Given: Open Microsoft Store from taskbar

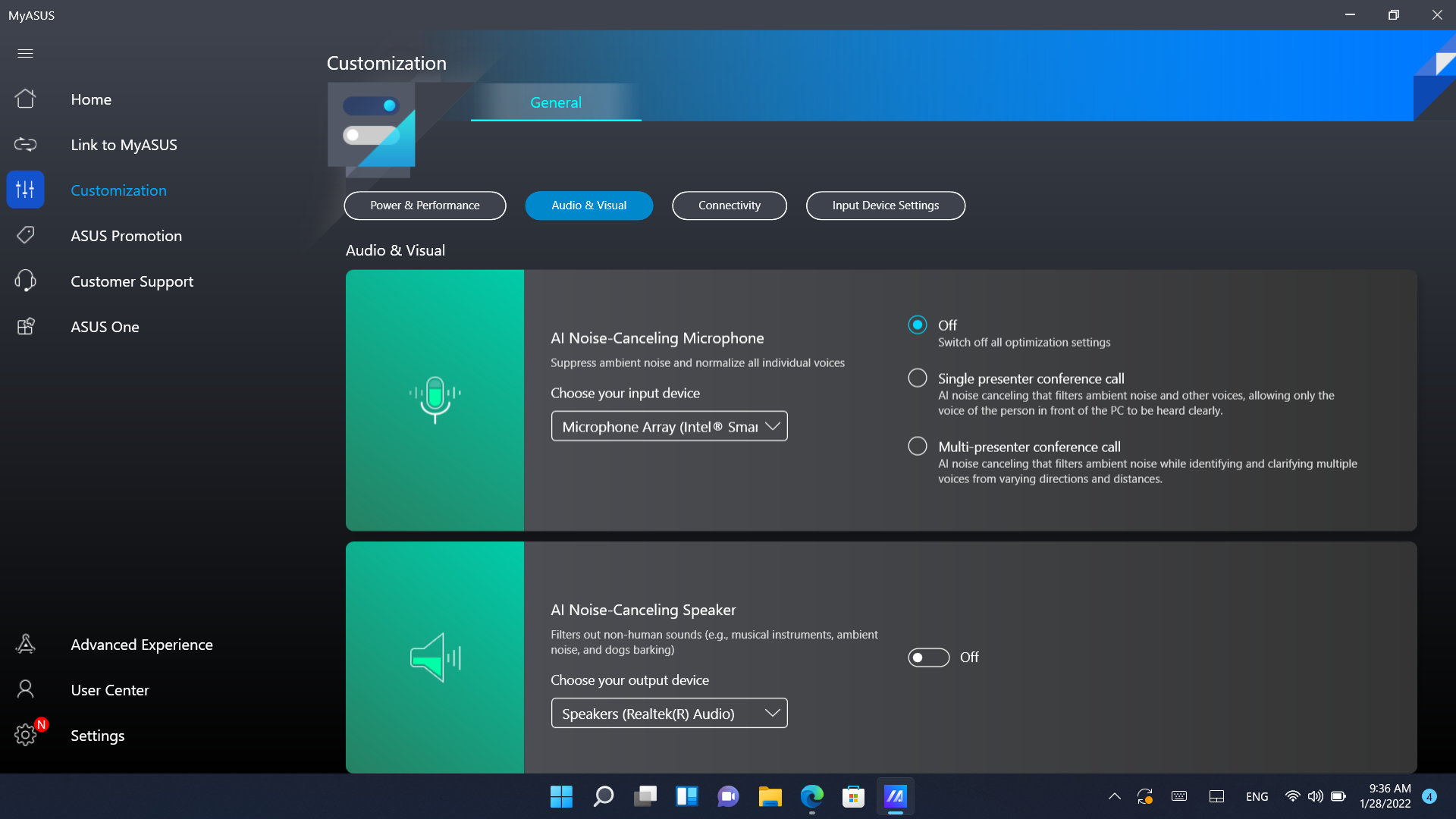Looking at the screenshot, I should click(853, 796).
